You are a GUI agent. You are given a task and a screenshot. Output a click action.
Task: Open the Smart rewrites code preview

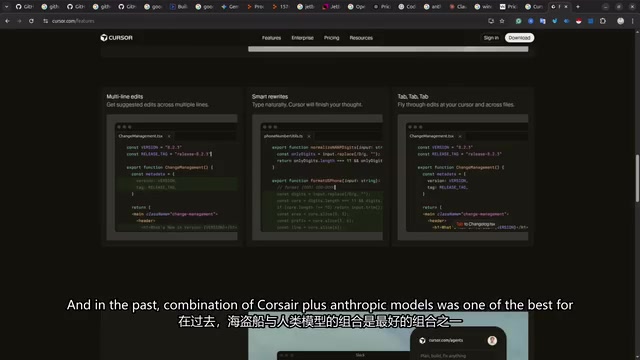[x=317, y=177]
